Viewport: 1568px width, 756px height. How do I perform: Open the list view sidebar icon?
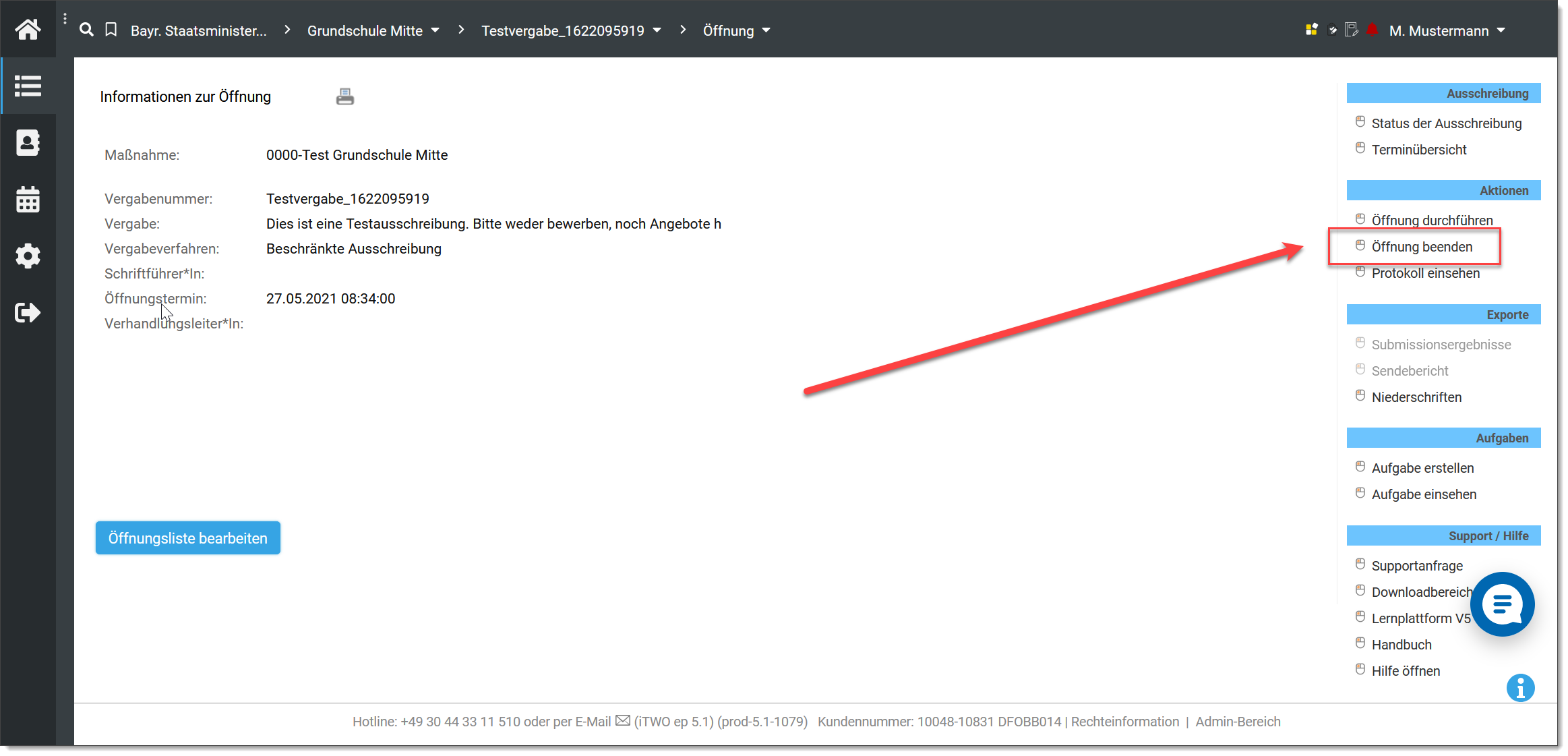(x=28, y=86)
